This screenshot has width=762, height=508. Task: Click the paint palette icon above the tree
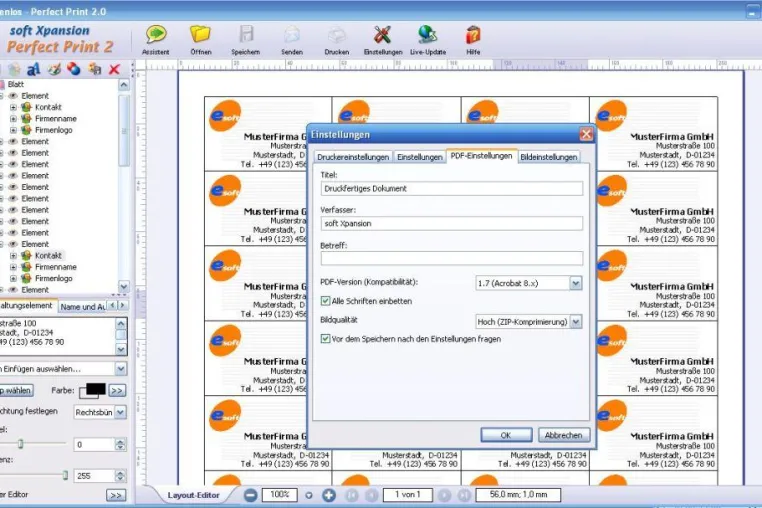tap(54, 70)
